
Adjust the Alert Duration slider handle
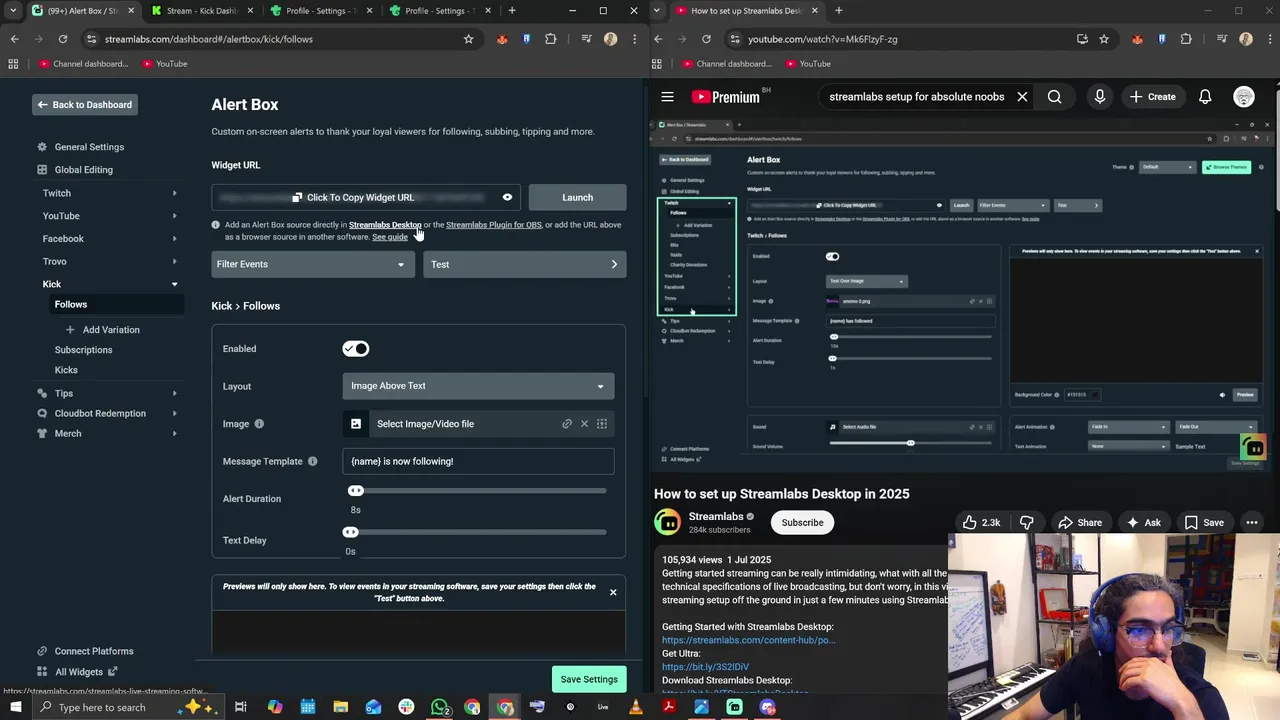[356, 491]
